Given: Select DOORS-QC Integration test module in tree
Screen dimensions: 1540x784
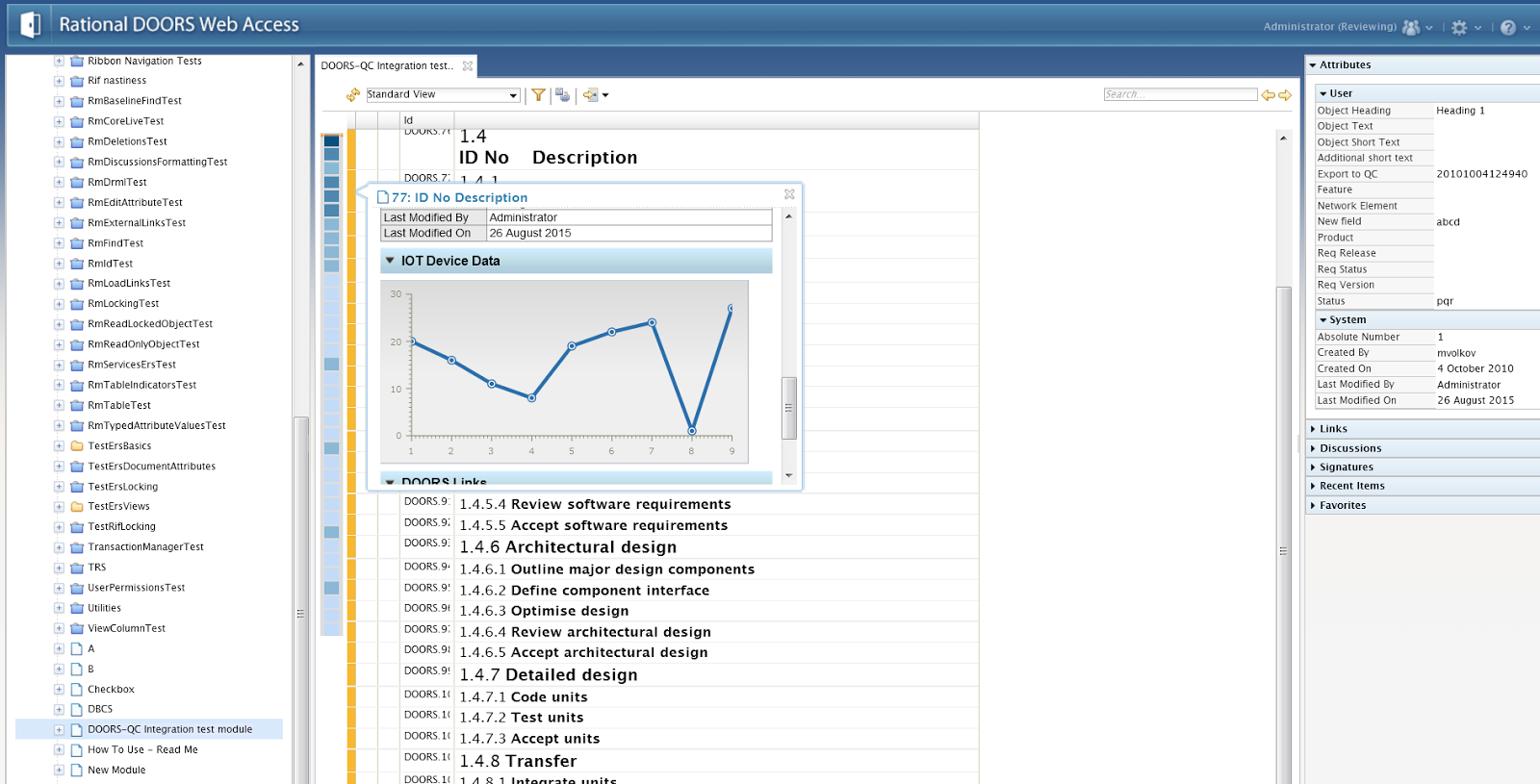Looking at the screenshot, I should click(x=170, y=730).
